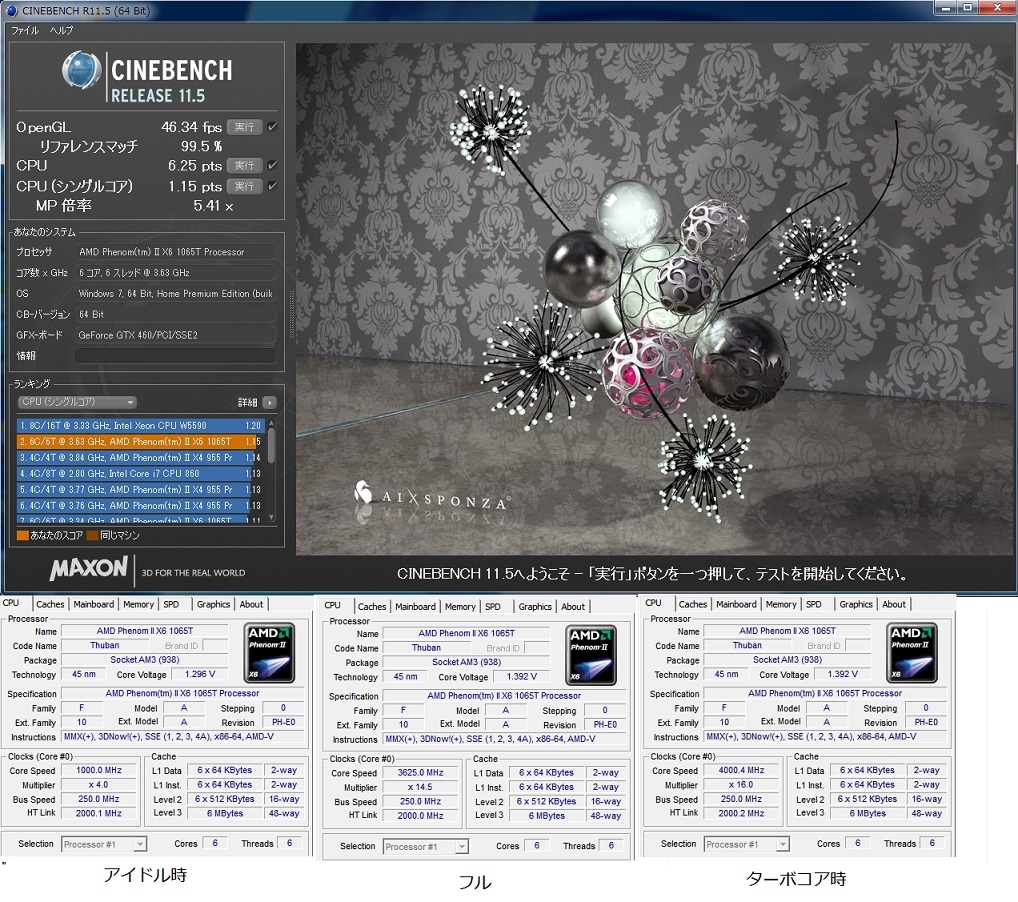The image size is (1018, 902).
Task: Open the CPU (シングルコア) ranking dropdown
Action: 77,402
